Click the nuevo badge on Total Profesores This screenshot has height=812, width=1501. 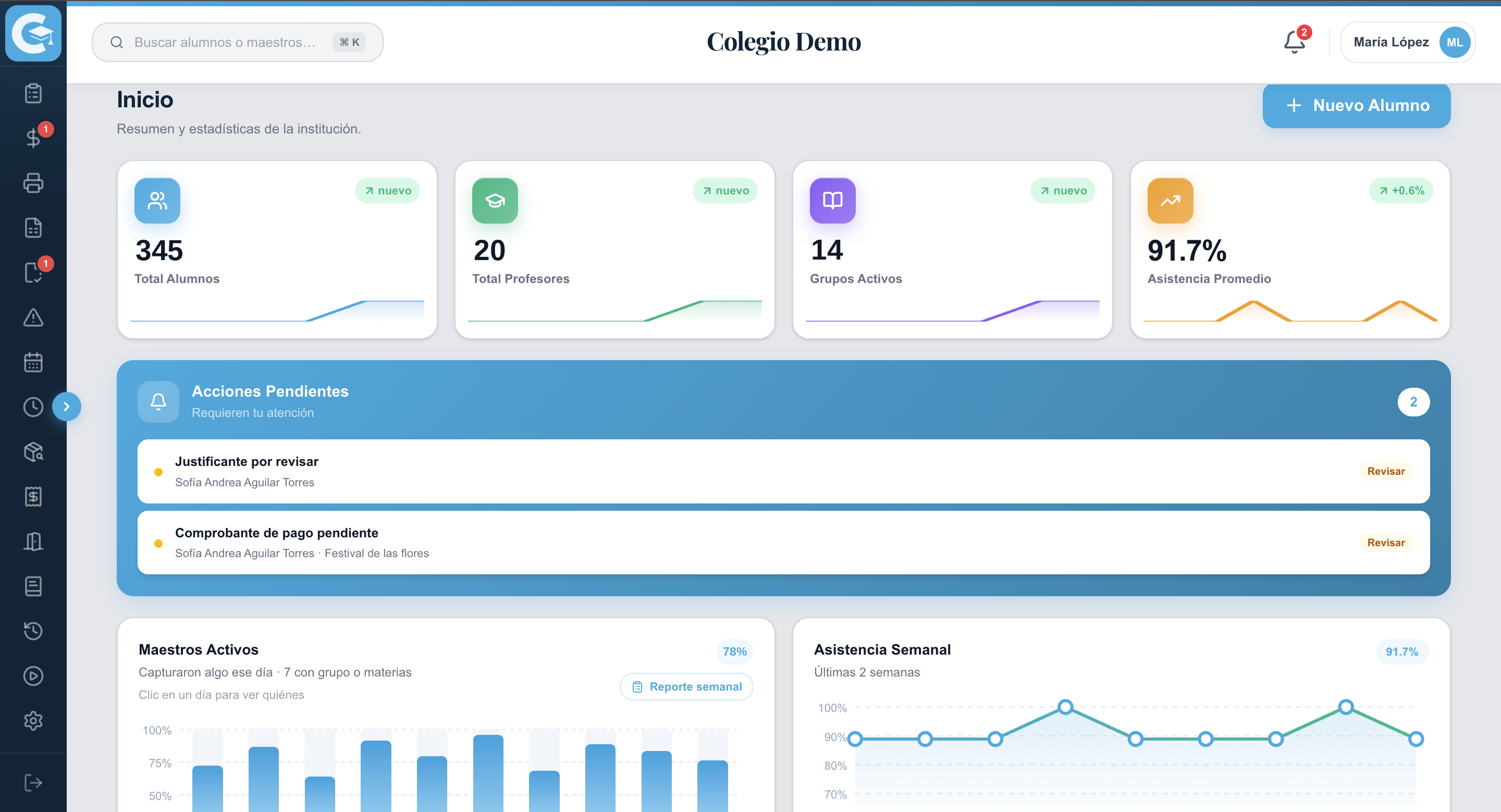[725, 190]
